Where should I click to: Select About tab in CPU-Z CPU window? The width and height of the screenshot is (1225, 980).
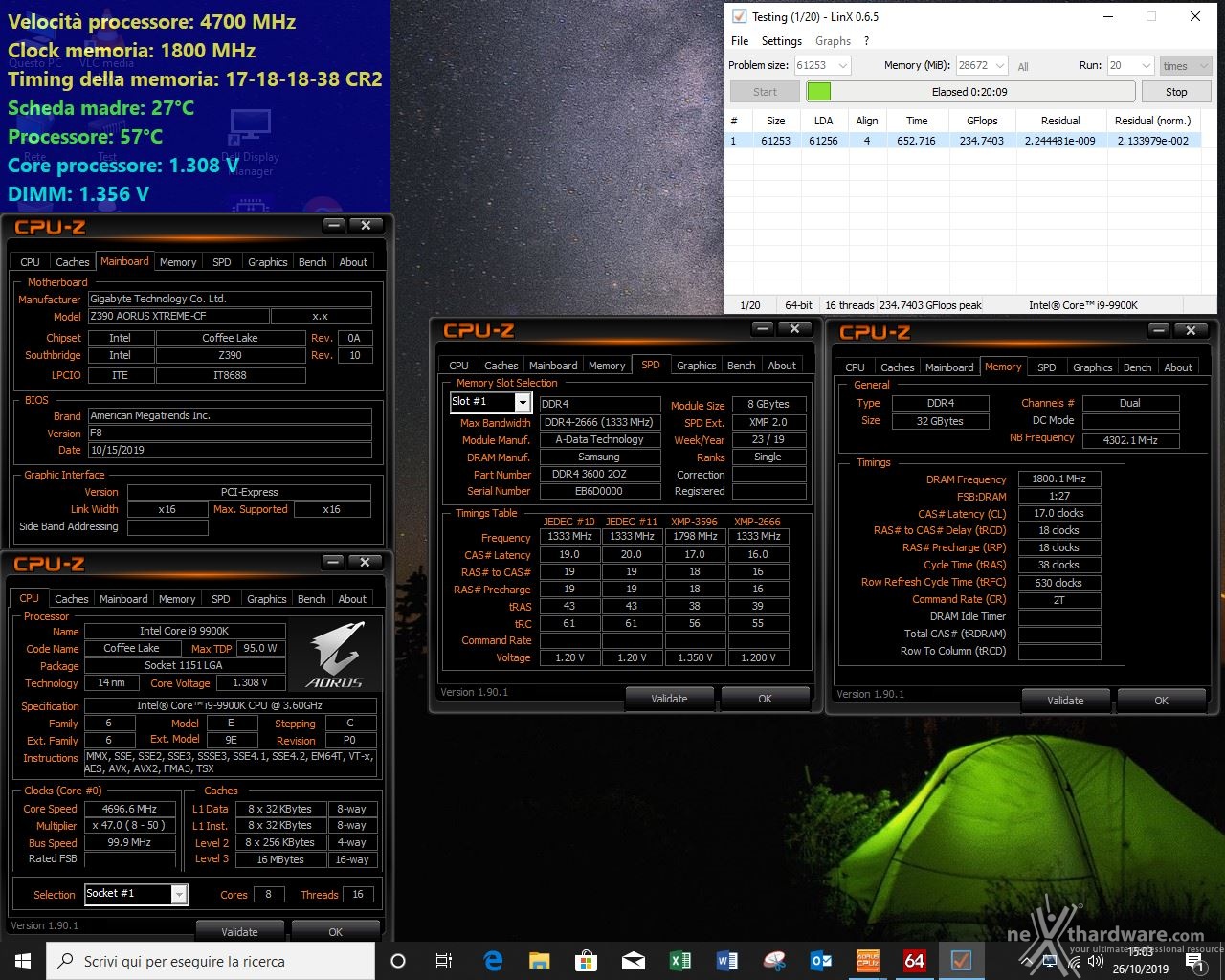[352, 599]
